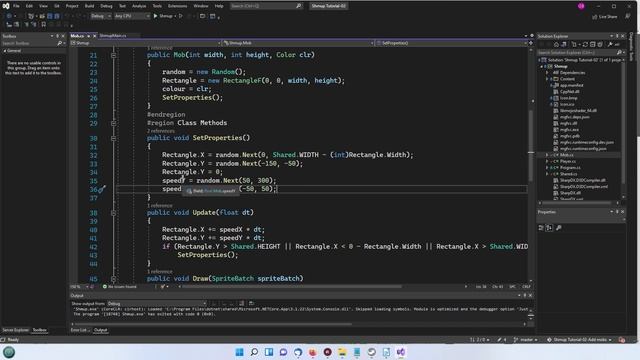Viewport: 640px width, 360px height.
Task: Click the Visual Studio logo icon
Action: (6, 6)
